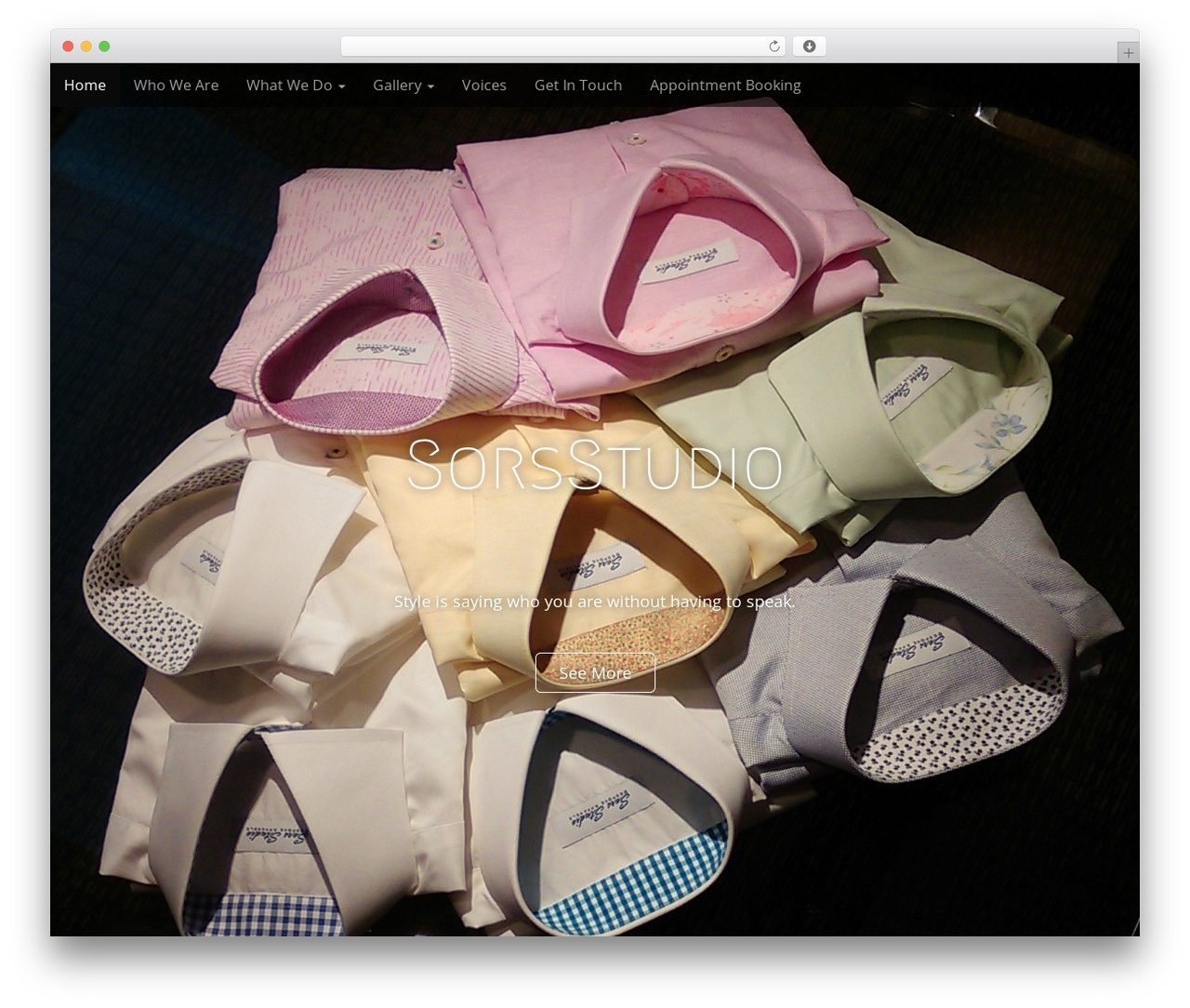Go to the Home menu item

tap(85, 85)
